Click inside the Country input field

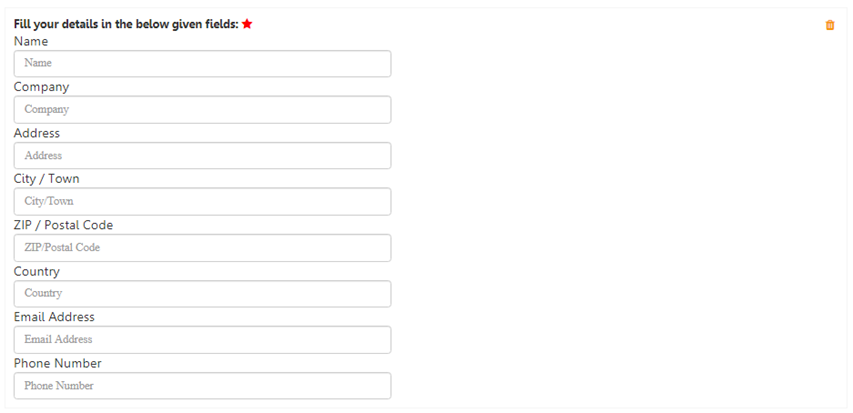[x=202, y=293]
